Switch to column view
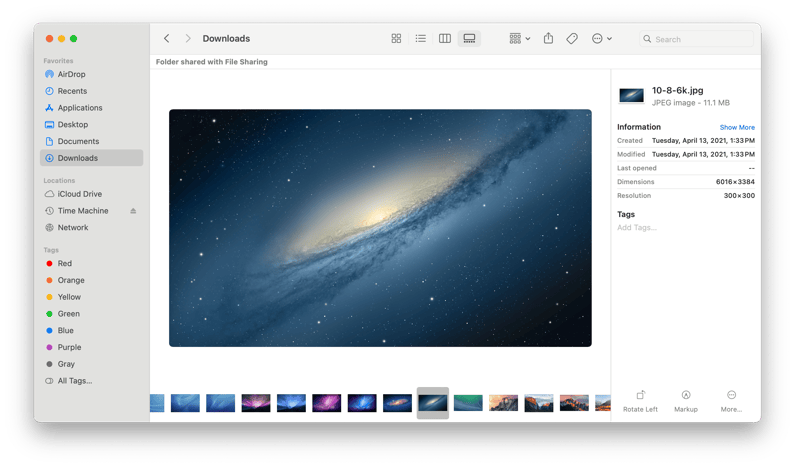795x467 pixels. (445, 39)
